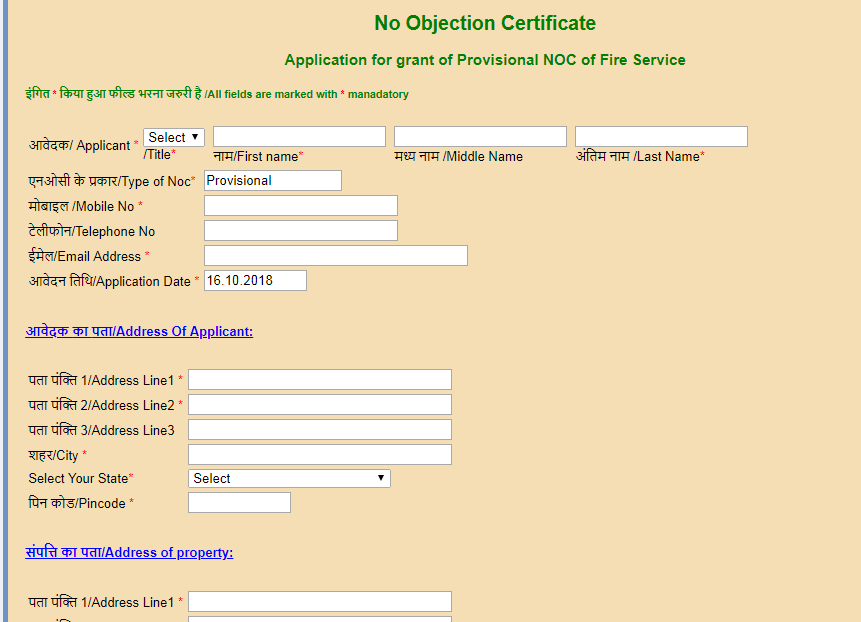Viewport: 861px width, 622px height.
Task: Click the First name input field
Action: tap(298, 136)
